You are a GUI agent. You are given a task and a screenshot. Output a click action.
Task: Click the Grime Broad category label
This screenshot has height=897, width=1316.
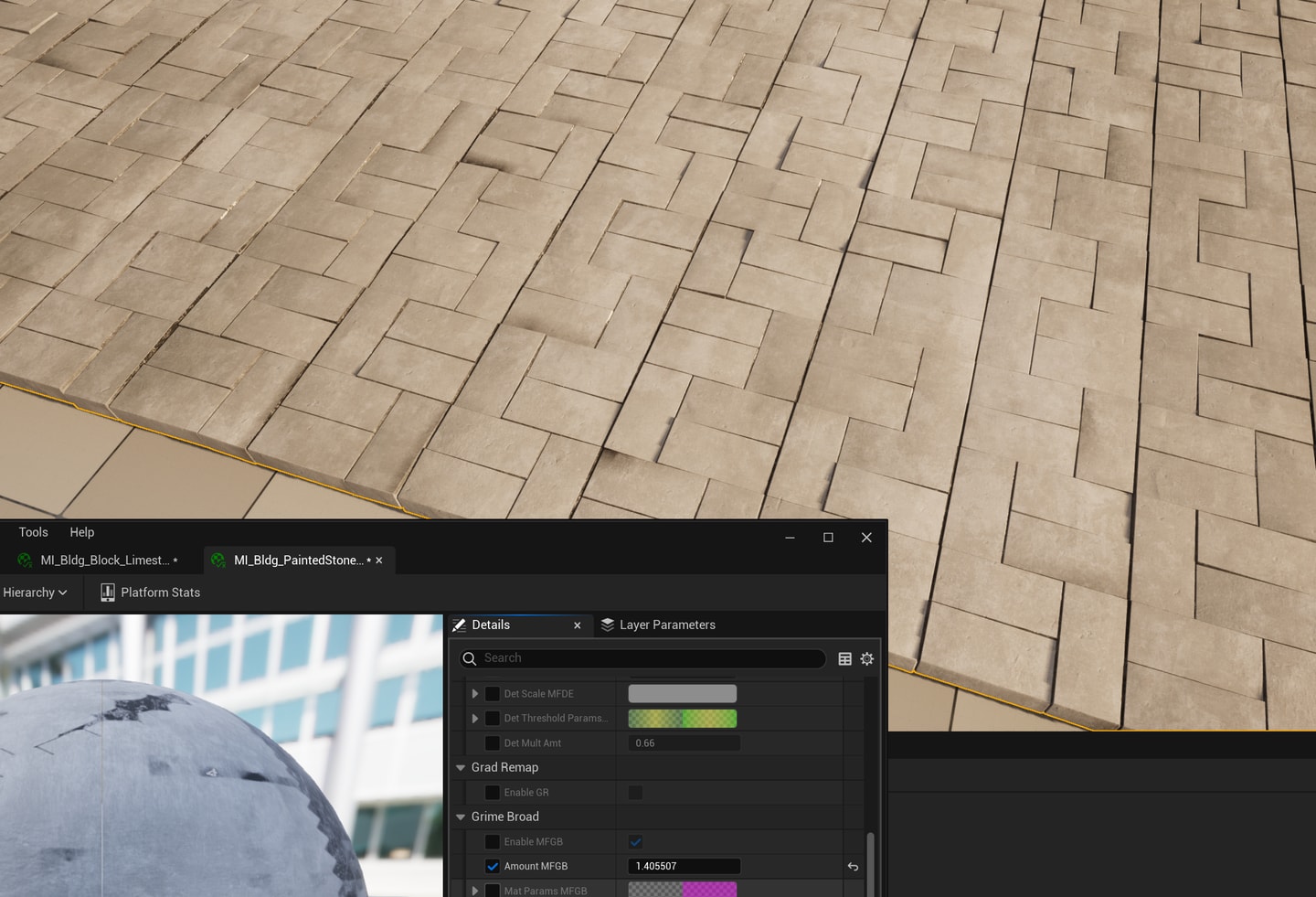(504, 817)
